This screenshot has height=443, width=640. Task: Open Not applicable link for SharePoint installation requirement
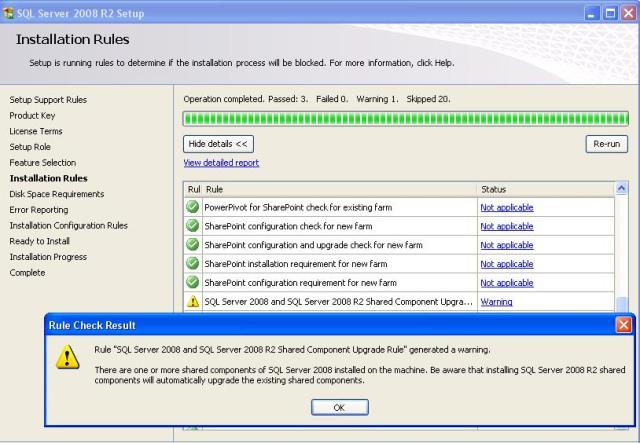pos(507,264)
